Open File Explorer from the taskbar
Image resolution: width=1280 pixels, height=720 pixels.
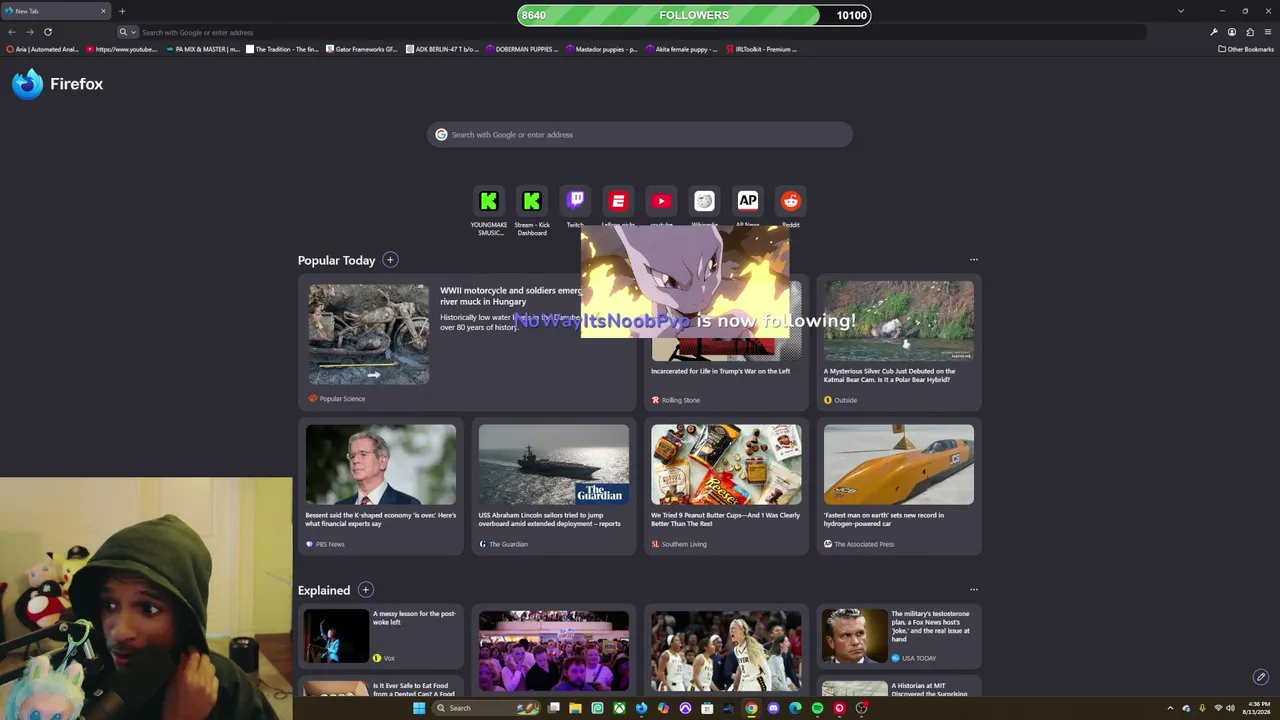click(x=575, y=708)
